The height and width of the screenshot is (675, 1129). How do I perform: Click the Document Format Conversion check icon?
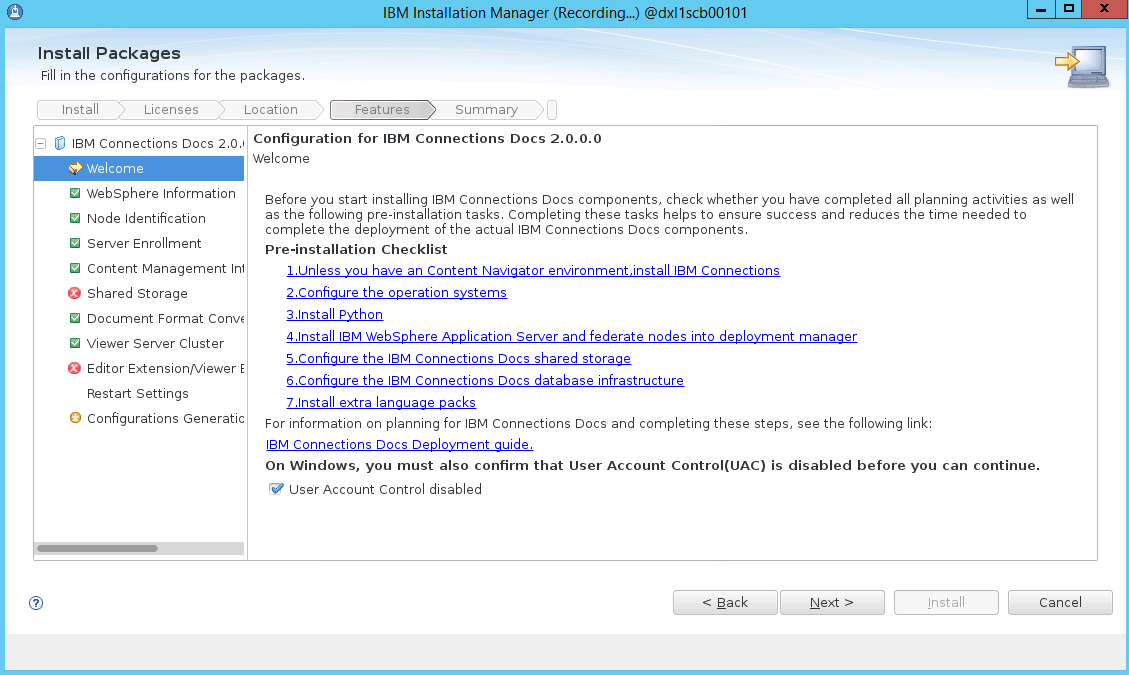click(x=75, y=318)
